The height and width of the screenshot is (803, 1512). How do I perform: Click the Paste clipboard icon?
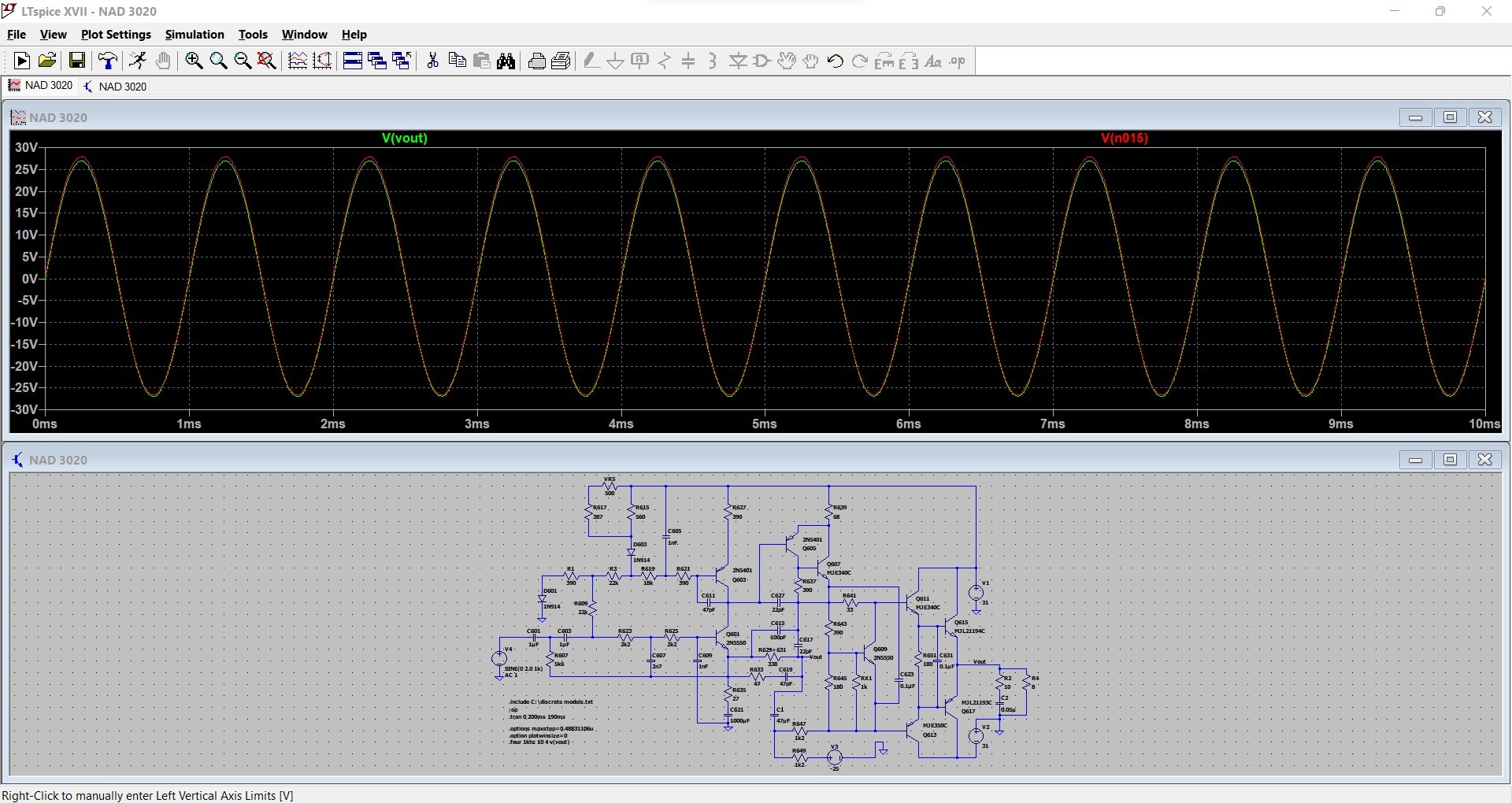[482, 61]
